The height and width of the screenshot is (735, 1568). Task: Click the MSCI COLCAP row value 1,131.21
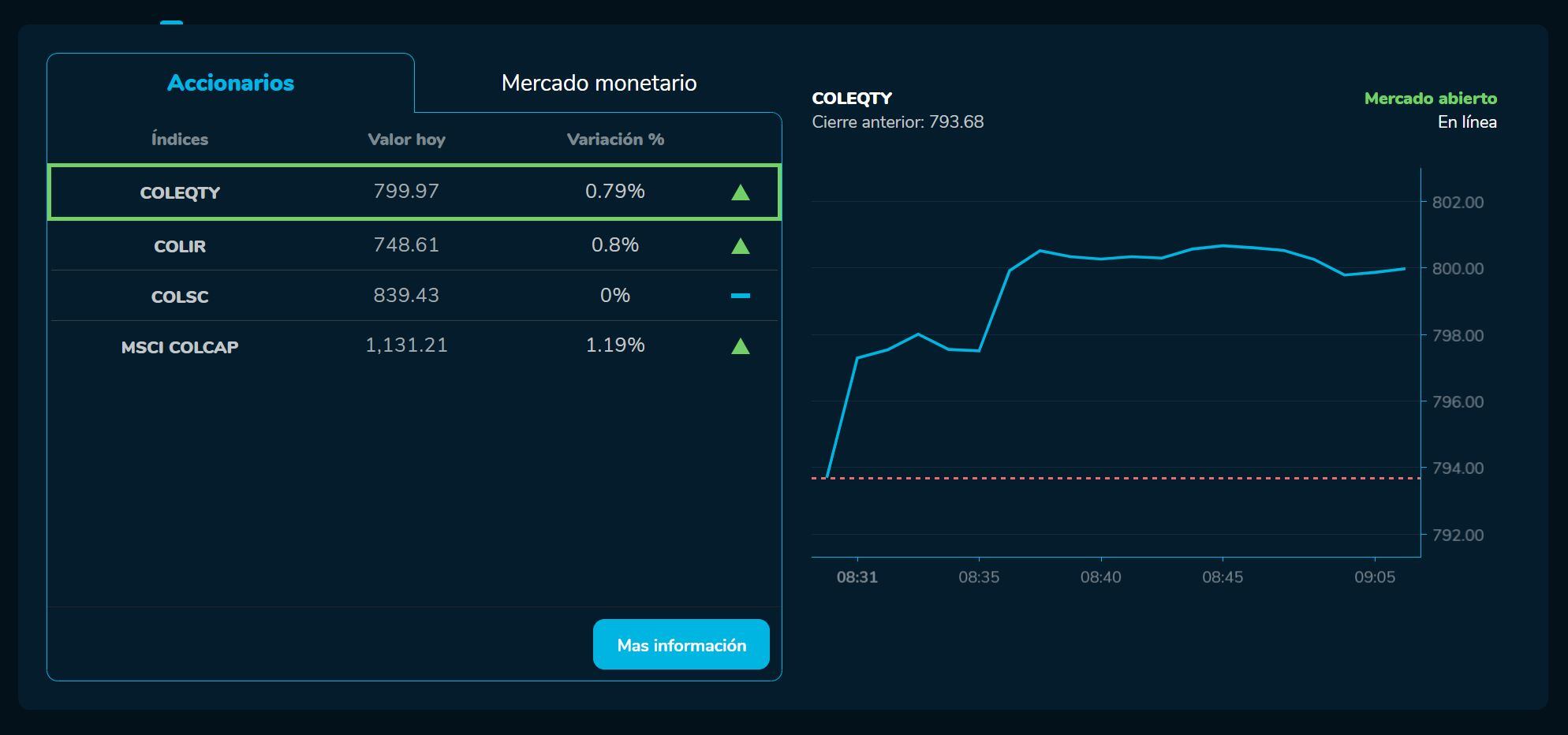click(407, 345)
